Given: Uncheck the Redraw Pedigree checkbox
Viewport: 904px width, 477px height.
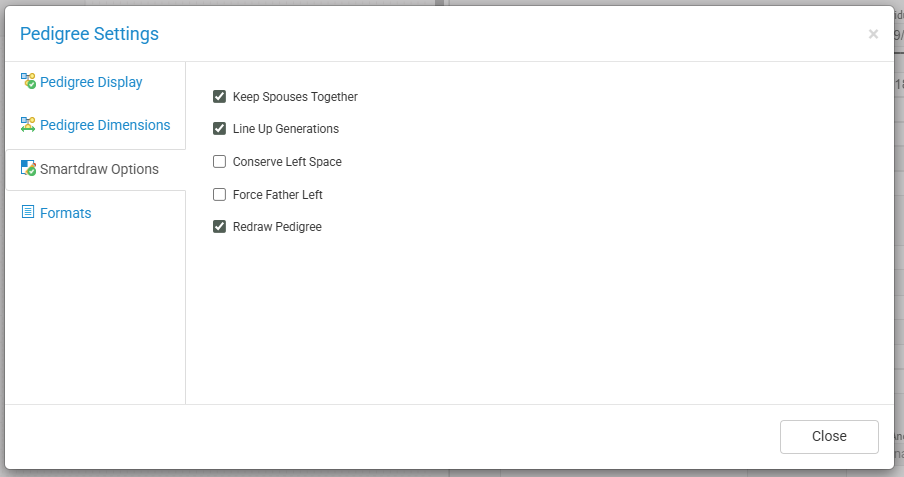Looking at the screenshot, I should tap(220, 227).
